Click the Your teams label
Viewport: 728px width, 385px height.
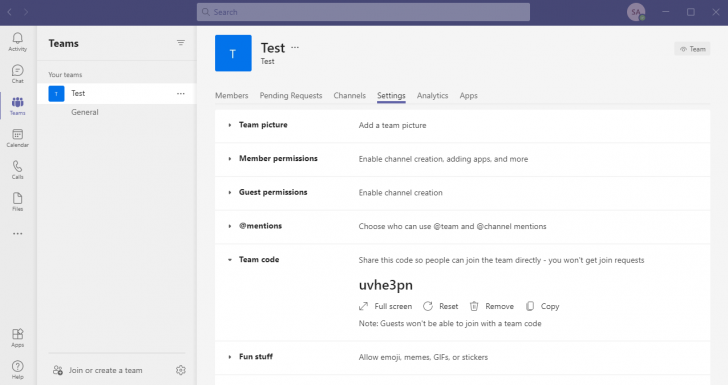click(65, 74)
